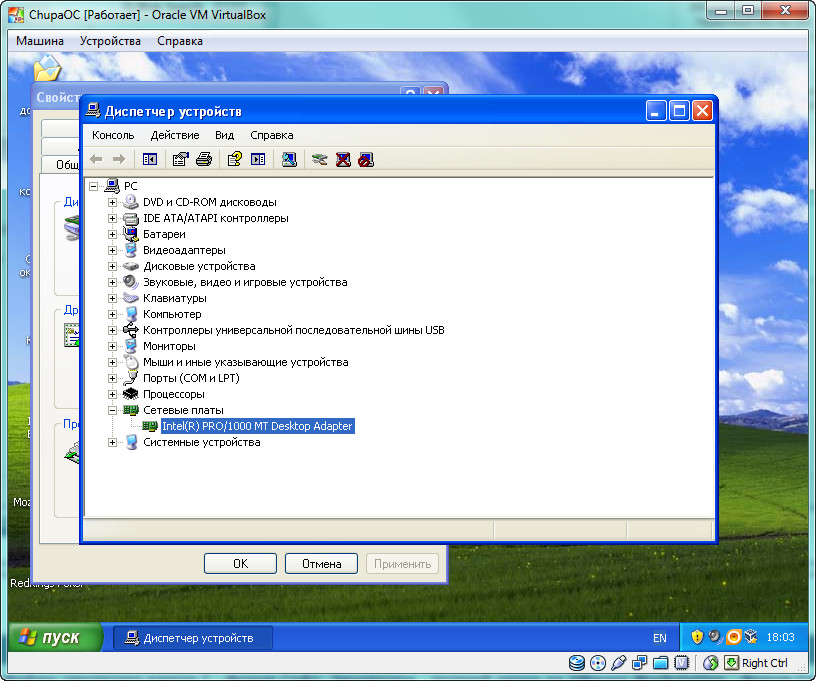Toggle the console tree show/hide toolbar icon
816x681 pixels.
point(150,159)
